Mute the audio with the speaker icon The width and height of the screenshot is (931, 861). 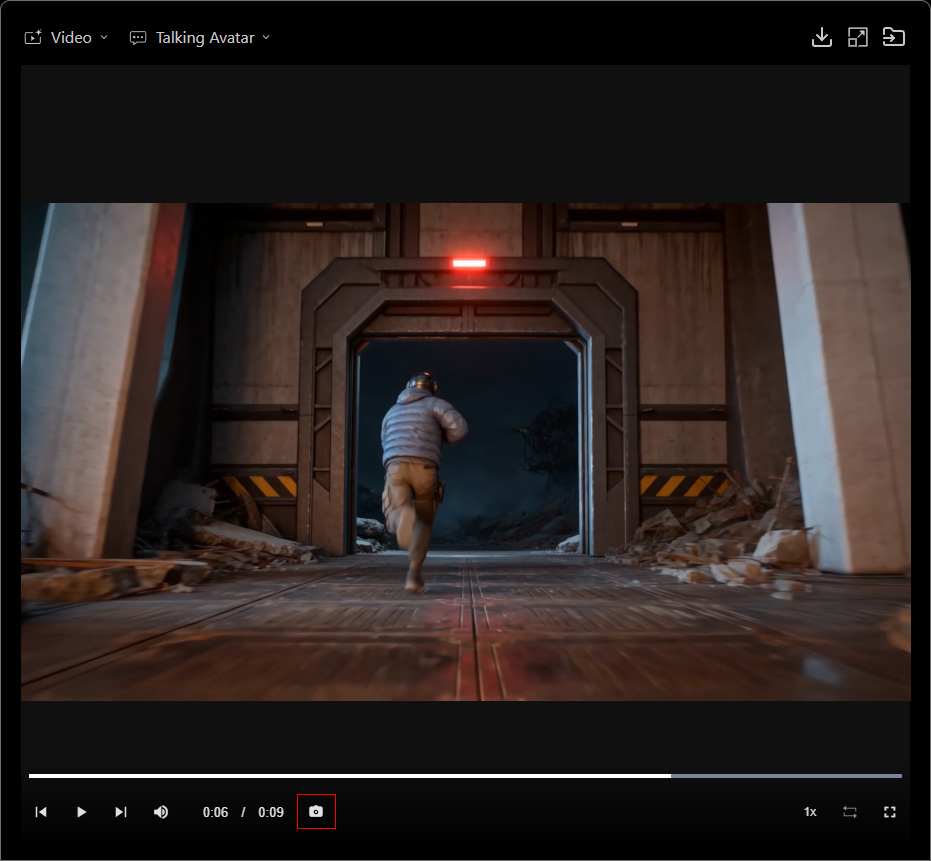click(161, 812)
